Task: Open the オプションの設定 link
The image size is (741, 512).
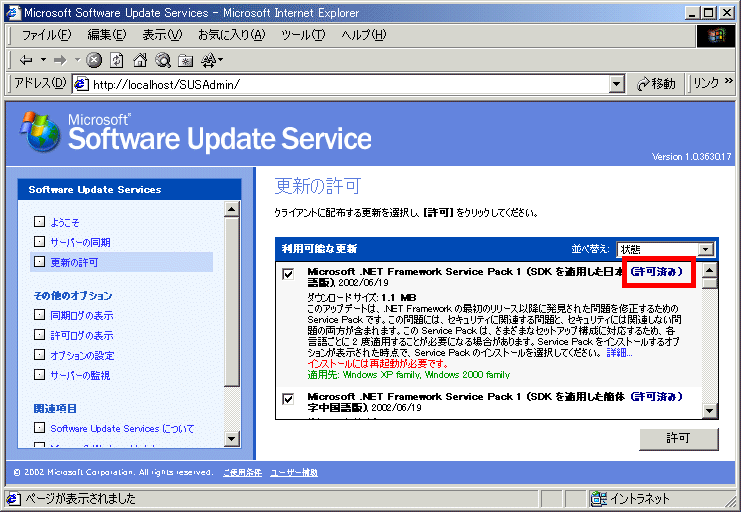Action: tap(82, 355)
